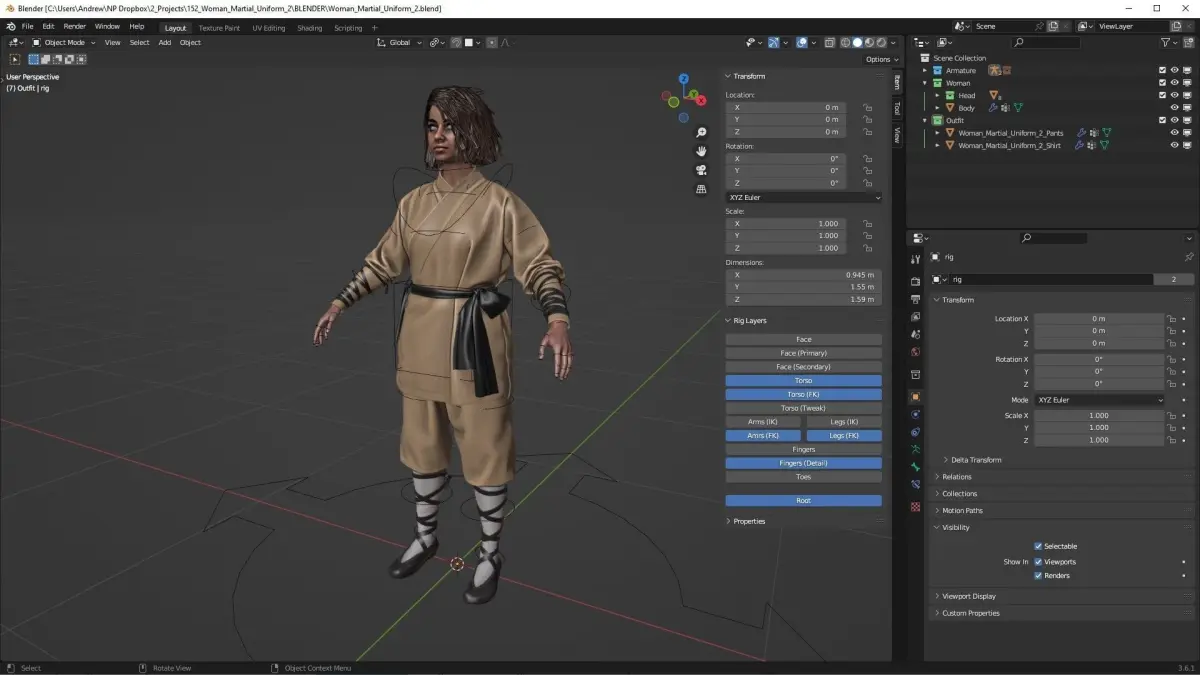Image resolution: width=1200 pixels, height=675 pixels.
Task: Open the Object Constraints properties tab icon
Action: tap(915, 432)
